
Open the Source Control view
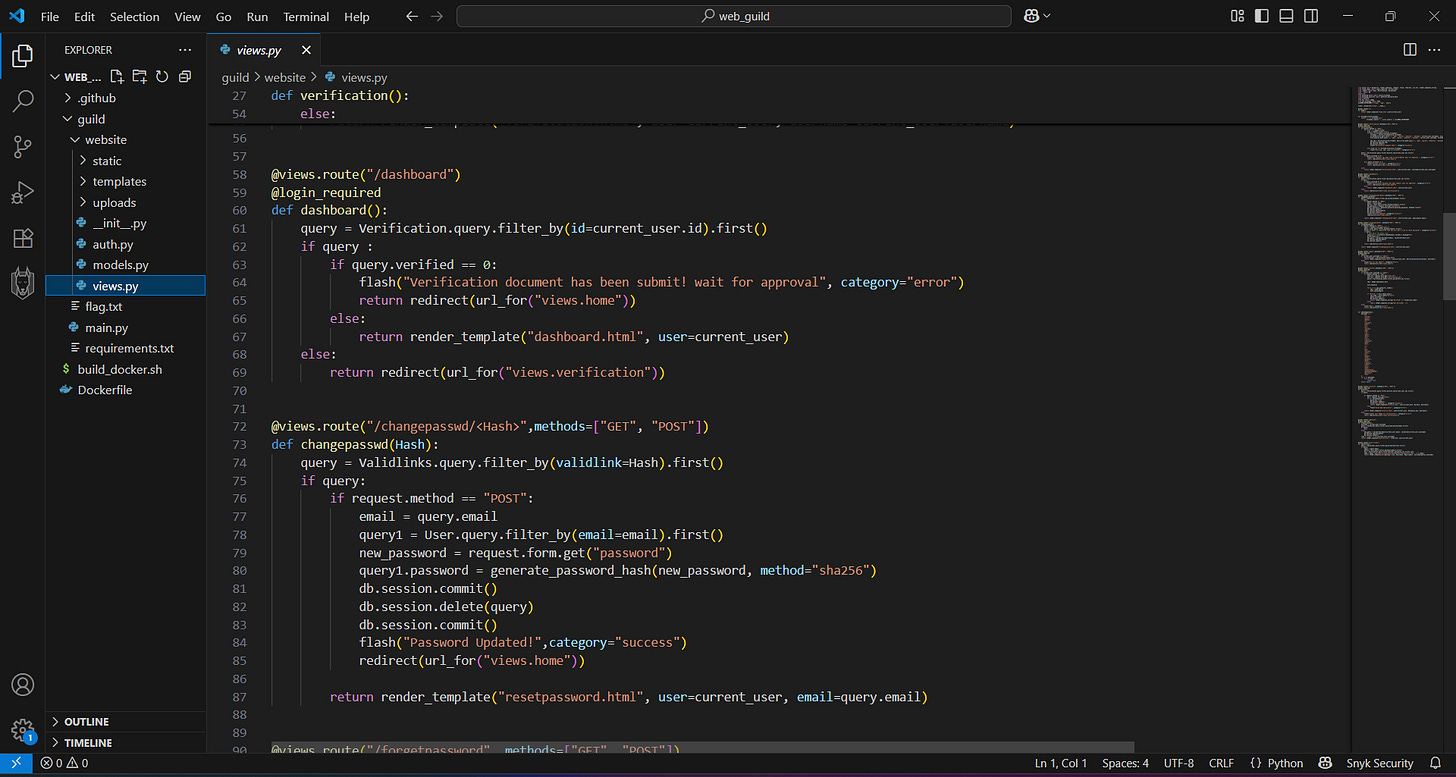pyautogui.click(x=22, y=147)
